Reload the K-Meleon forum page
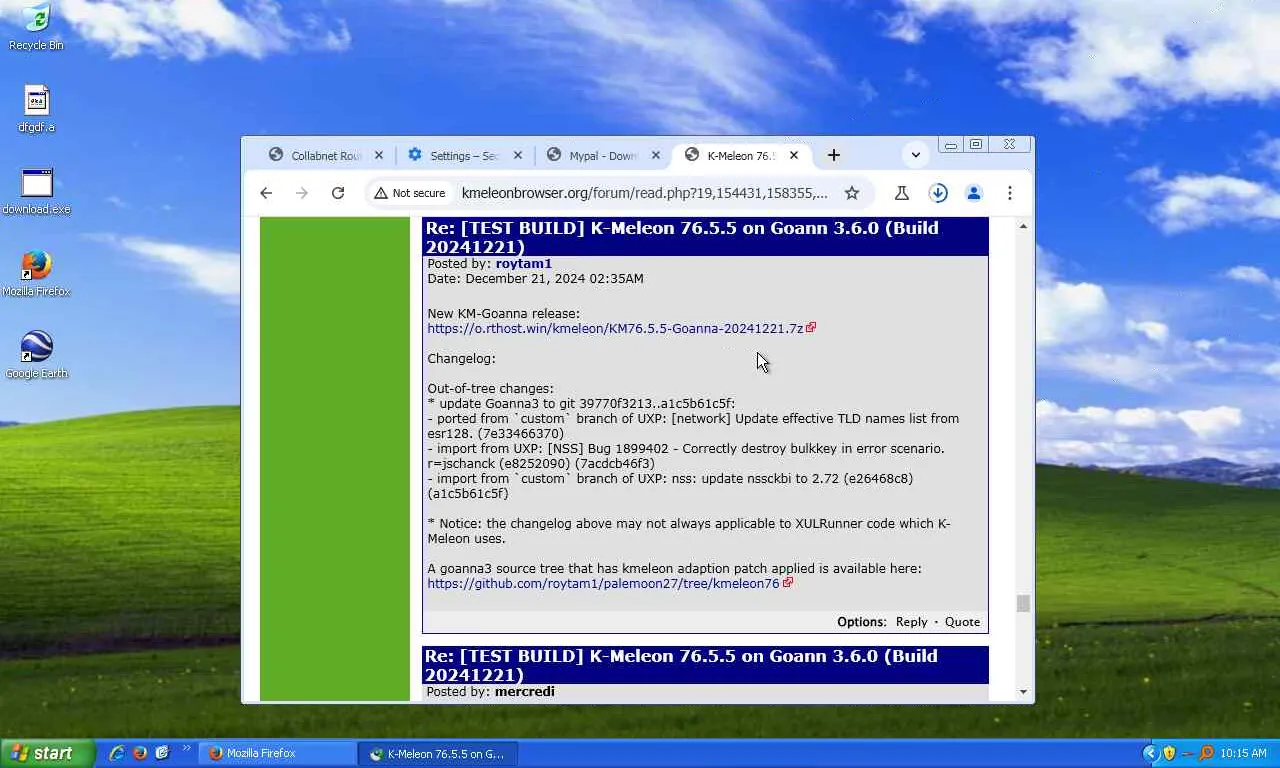 point(338,193)
